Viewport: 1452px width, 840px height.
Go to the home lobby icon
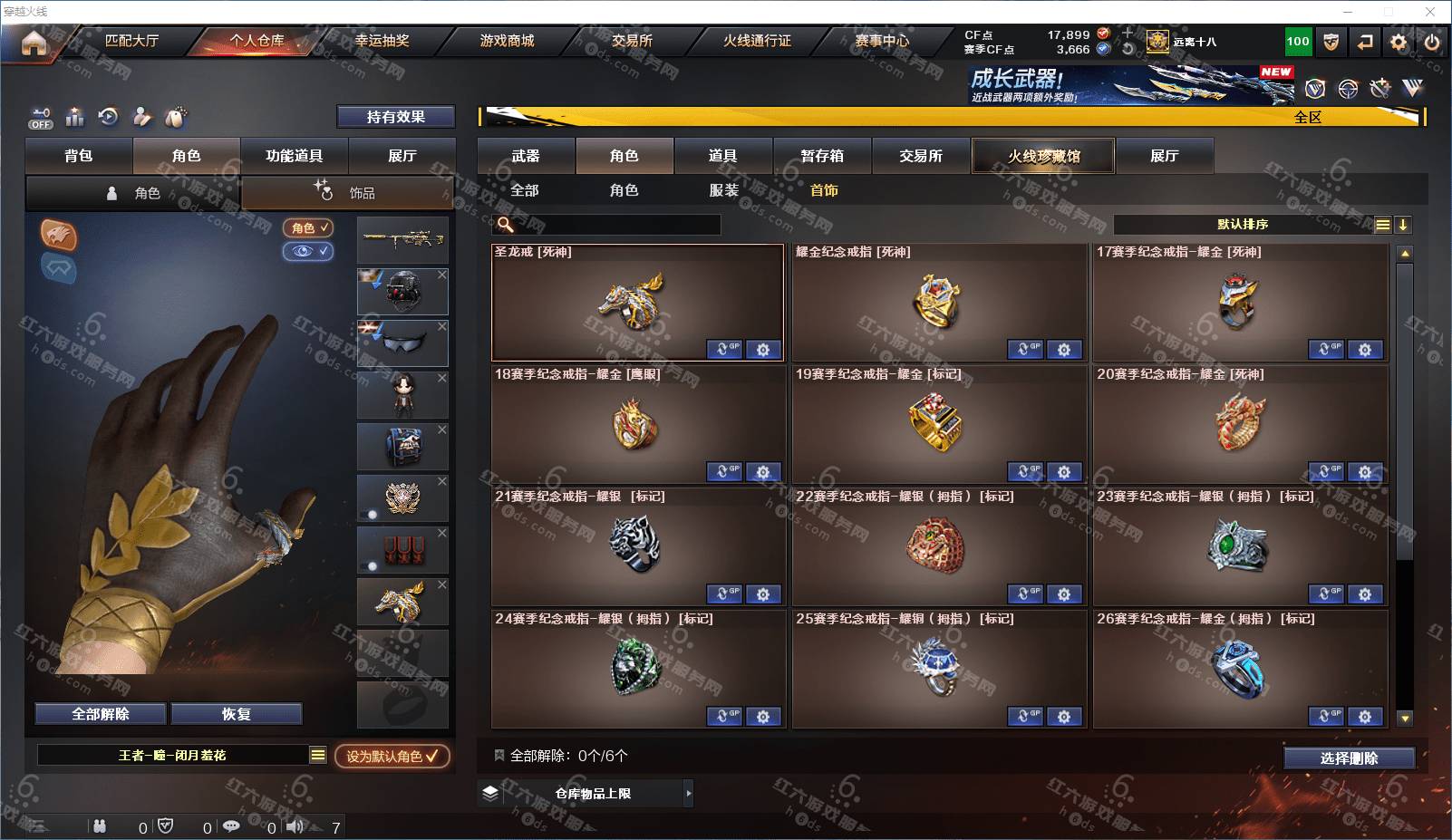(x=34, y=42)
